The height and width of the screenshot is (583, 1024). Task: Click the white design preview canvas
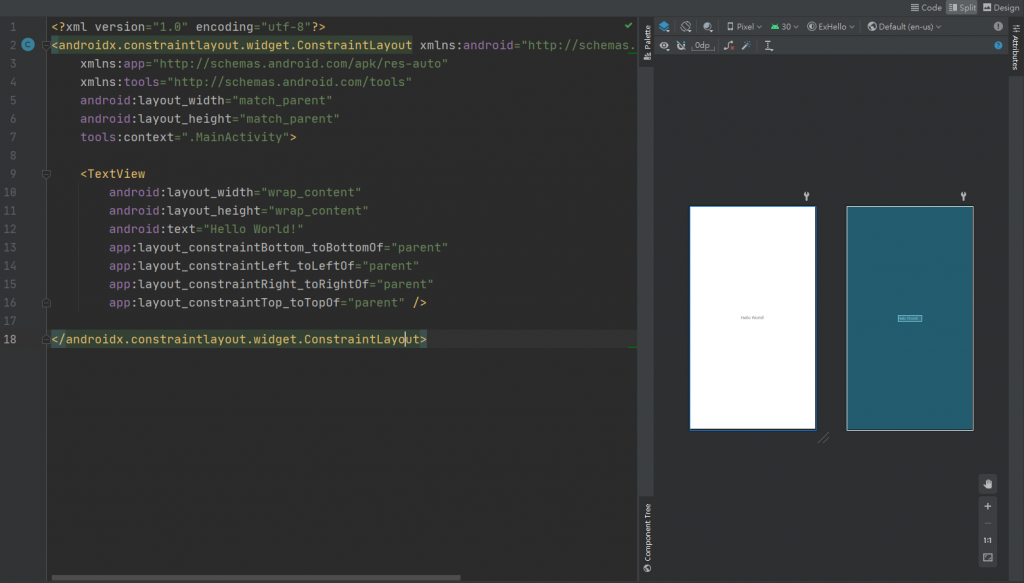(x=752, y=318)
